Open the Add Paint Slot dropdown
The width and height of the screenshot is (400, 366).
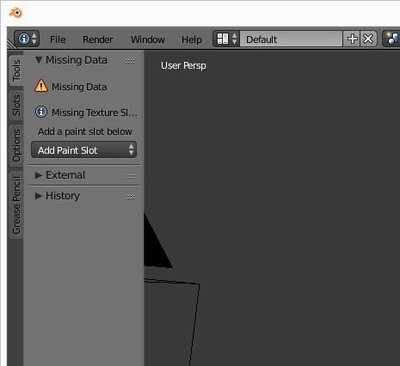click(x=84, y=150)
